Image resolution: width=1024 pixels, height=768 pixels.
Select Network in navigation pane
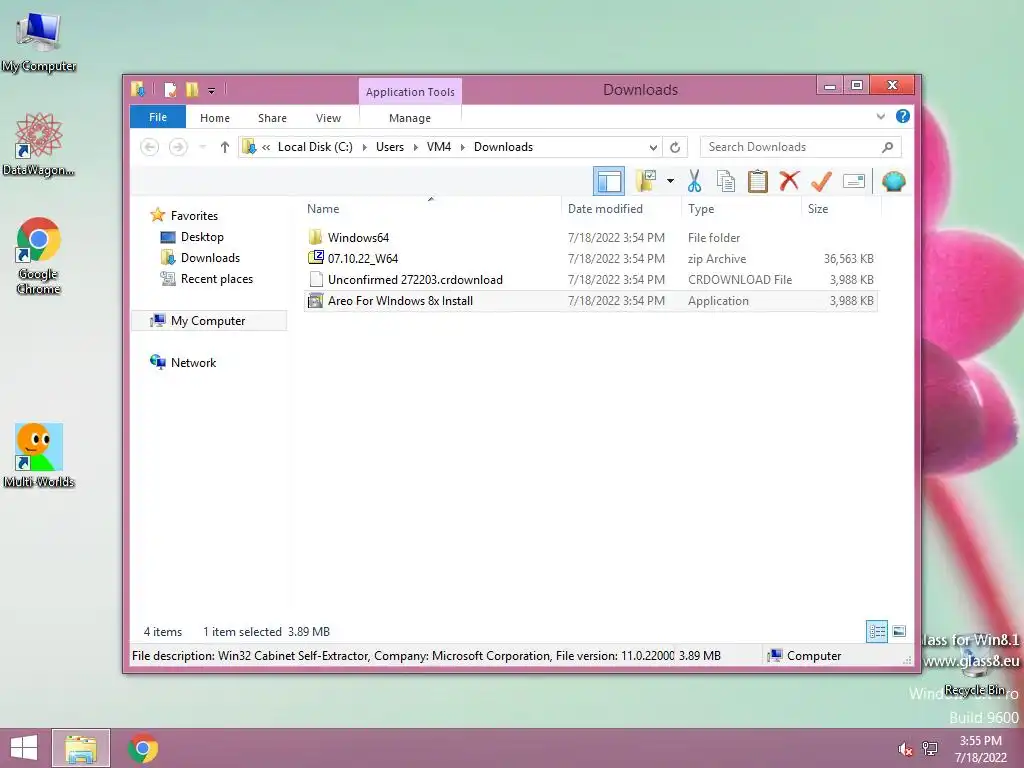(193, 362)
